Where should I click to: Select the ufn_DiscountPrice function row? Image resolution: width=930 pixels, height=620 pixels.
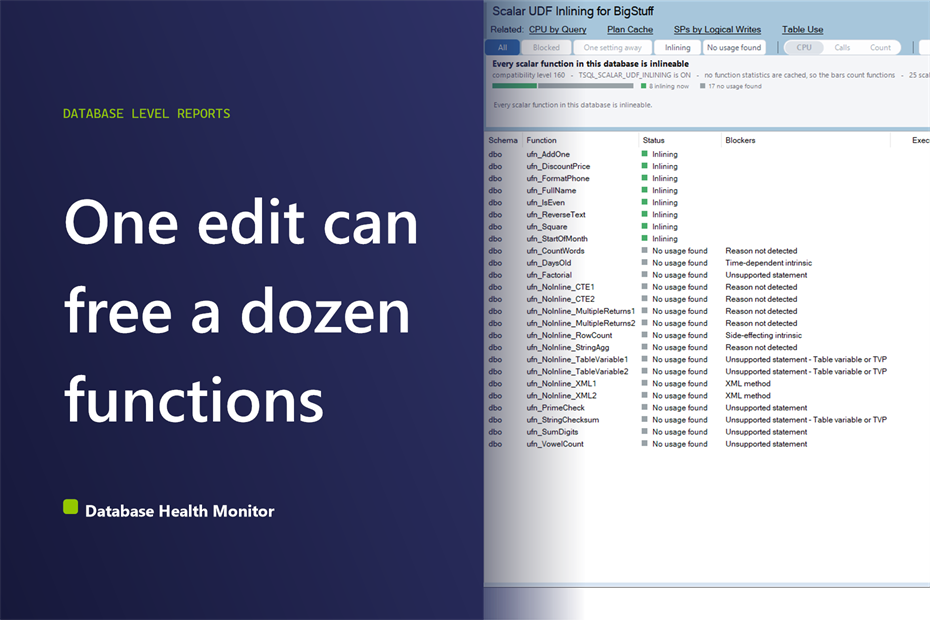[558, 166]
